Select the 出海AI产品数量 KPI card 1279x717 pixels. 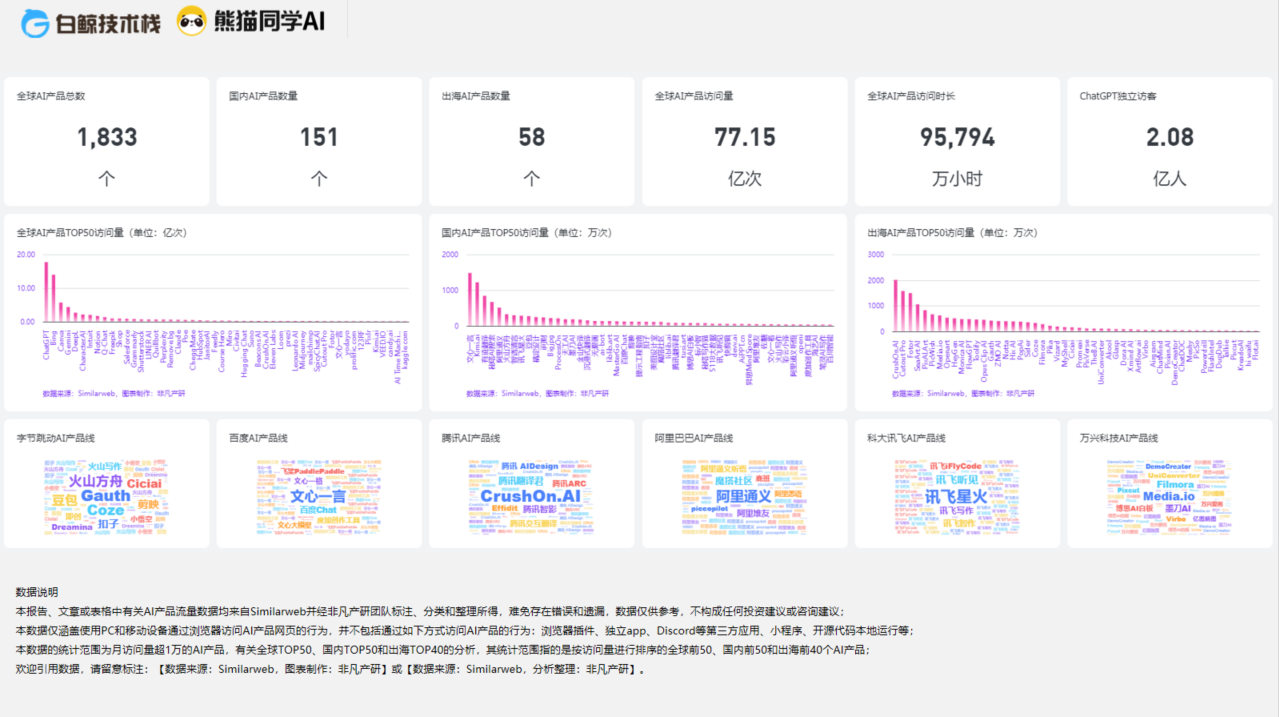pyautogui.click(x=531, y=140)
